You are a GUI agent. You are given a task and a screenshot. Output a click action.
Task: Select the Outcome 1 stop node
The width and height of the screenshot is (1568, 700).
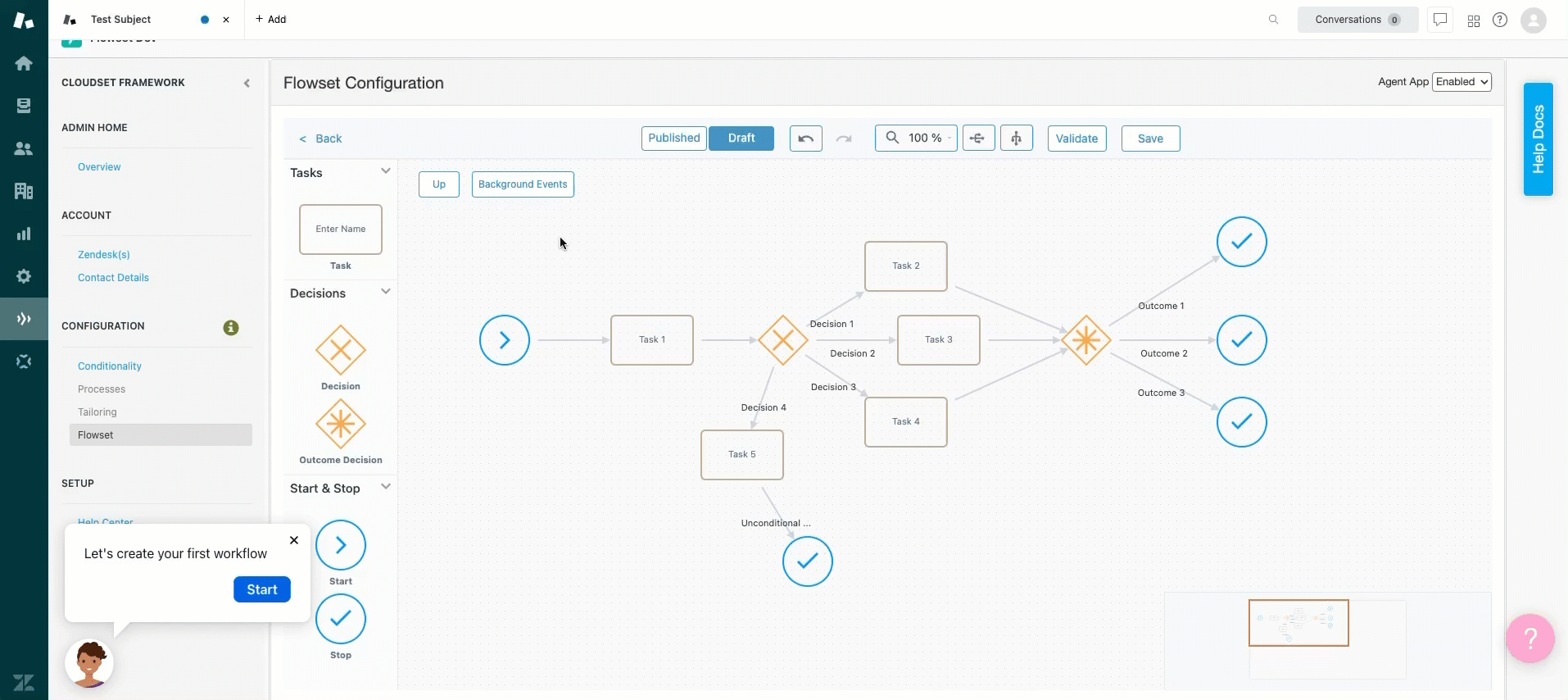click(1242, 242)
